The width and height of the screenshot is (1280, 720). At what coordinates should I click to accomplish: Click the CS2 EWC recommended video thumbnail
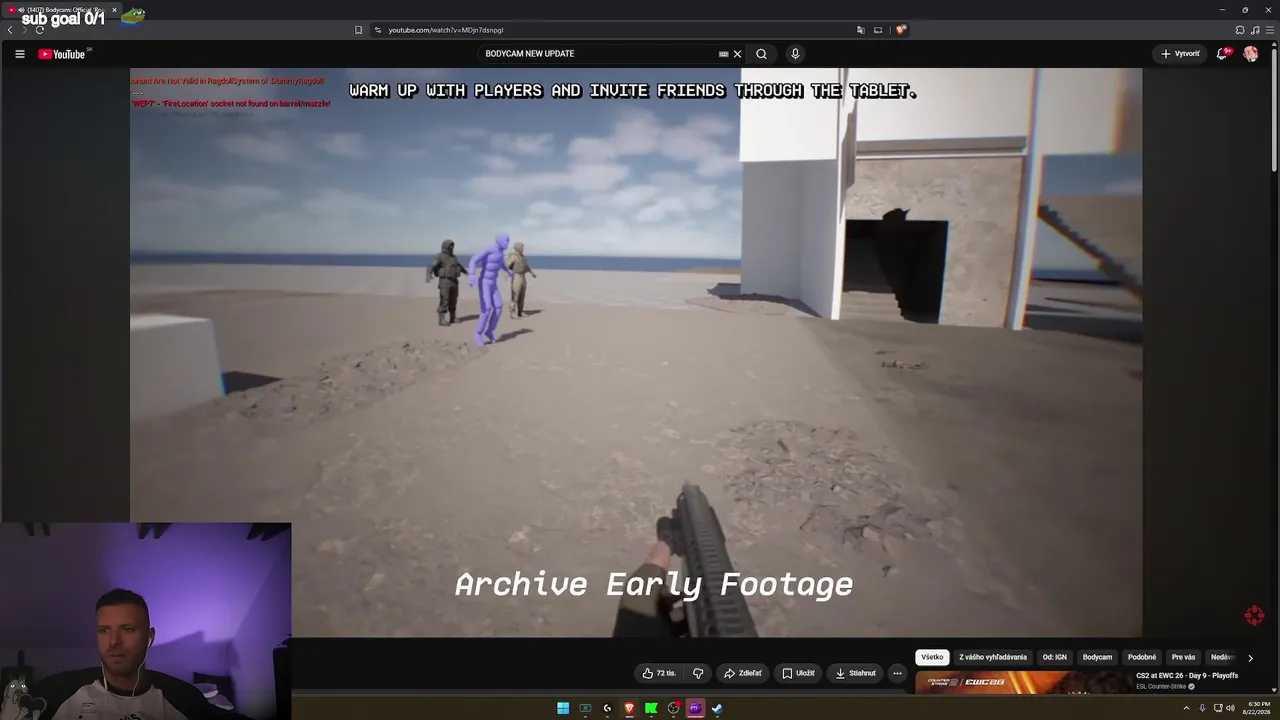1022,682
